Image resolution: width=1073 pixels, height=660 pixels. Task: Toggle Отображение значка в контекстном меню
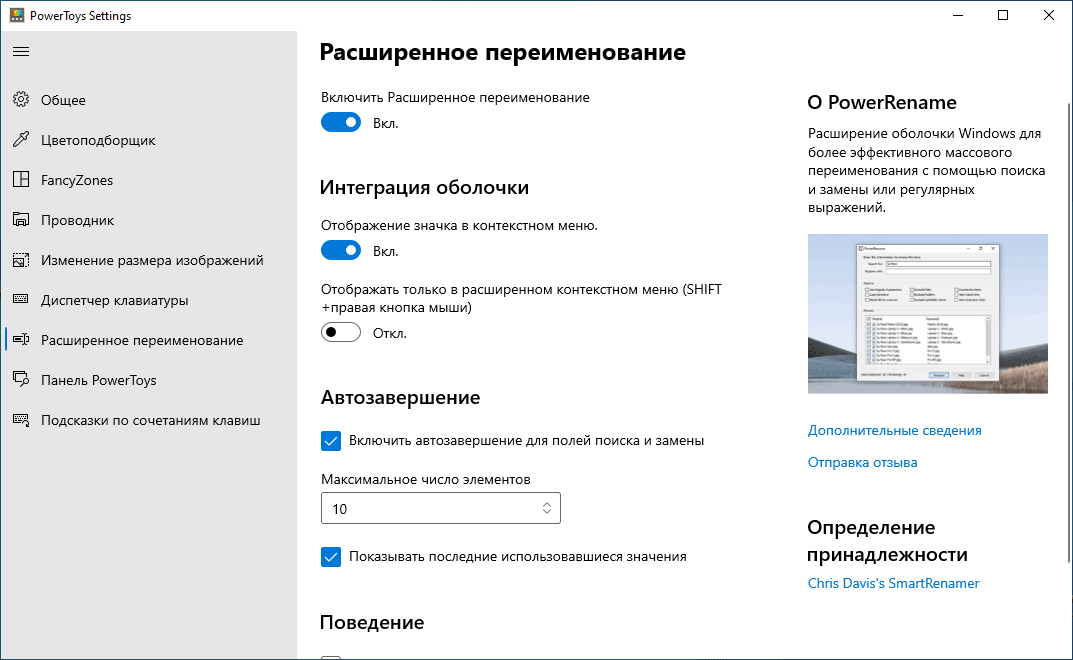[x=341, y=251]
